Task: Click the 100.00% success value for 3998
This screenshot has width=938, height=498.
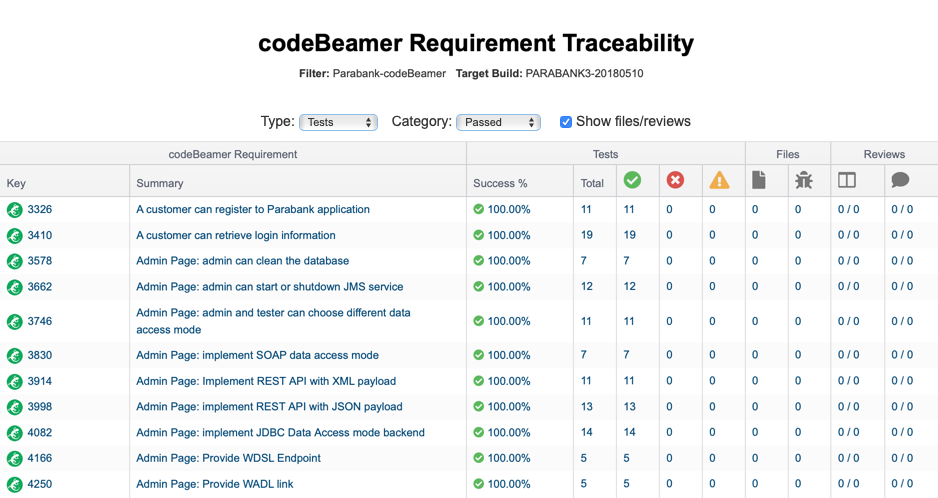Action: 508,406
